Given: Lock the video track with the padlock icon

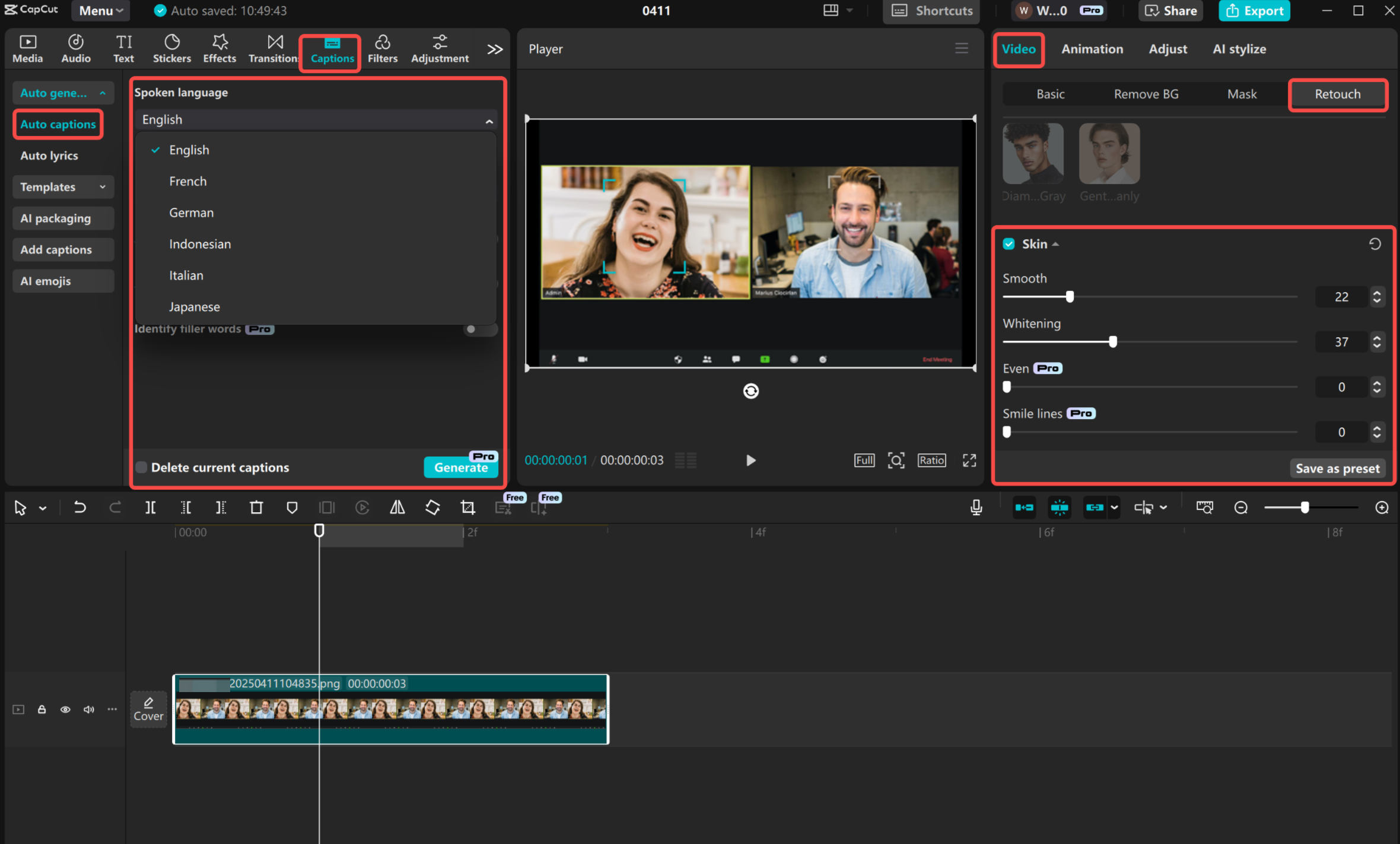Looking at the screenshot, I should point(42,709).
